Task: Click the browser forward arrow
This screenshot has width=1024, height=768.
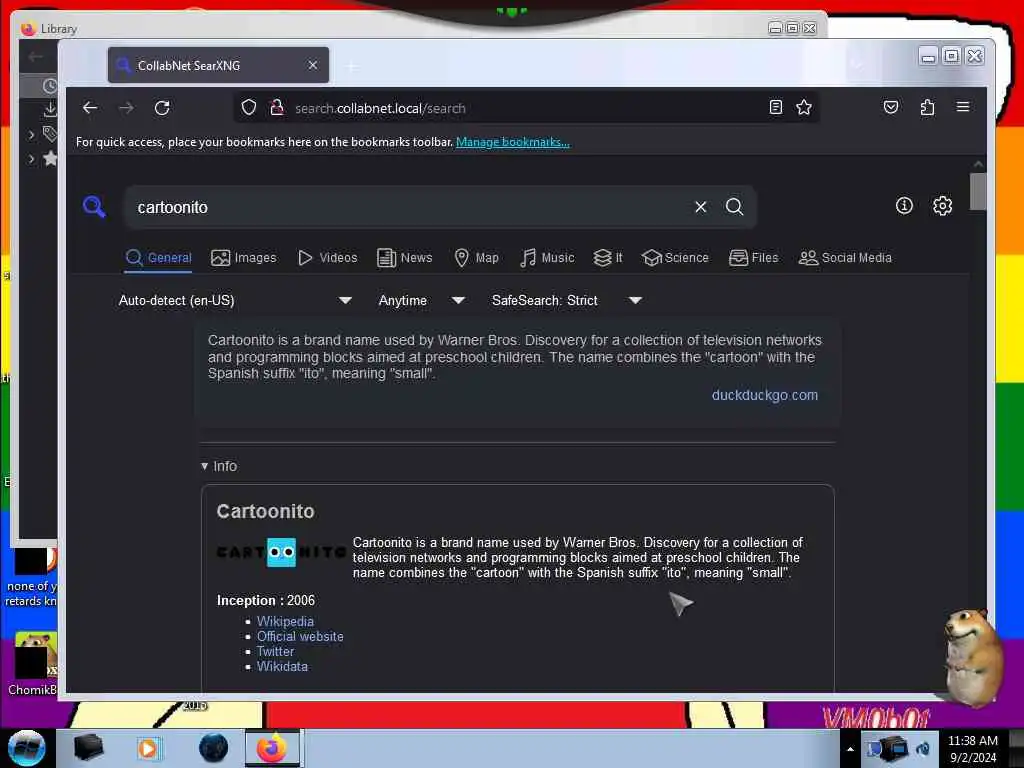Action: point(126,108)
